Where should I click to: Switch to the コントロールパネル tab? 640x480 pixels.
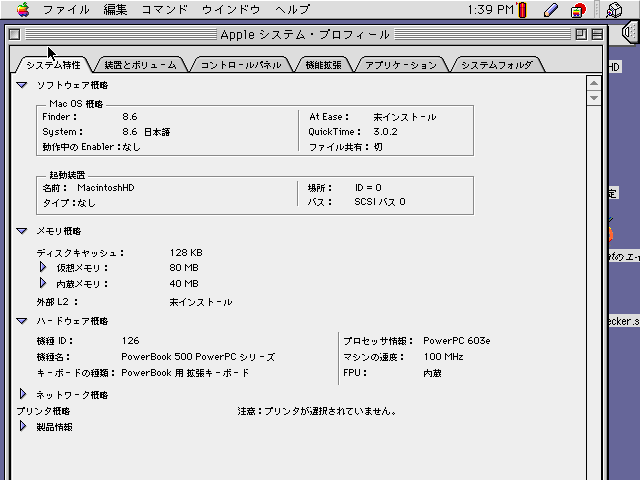pos(241,65)
